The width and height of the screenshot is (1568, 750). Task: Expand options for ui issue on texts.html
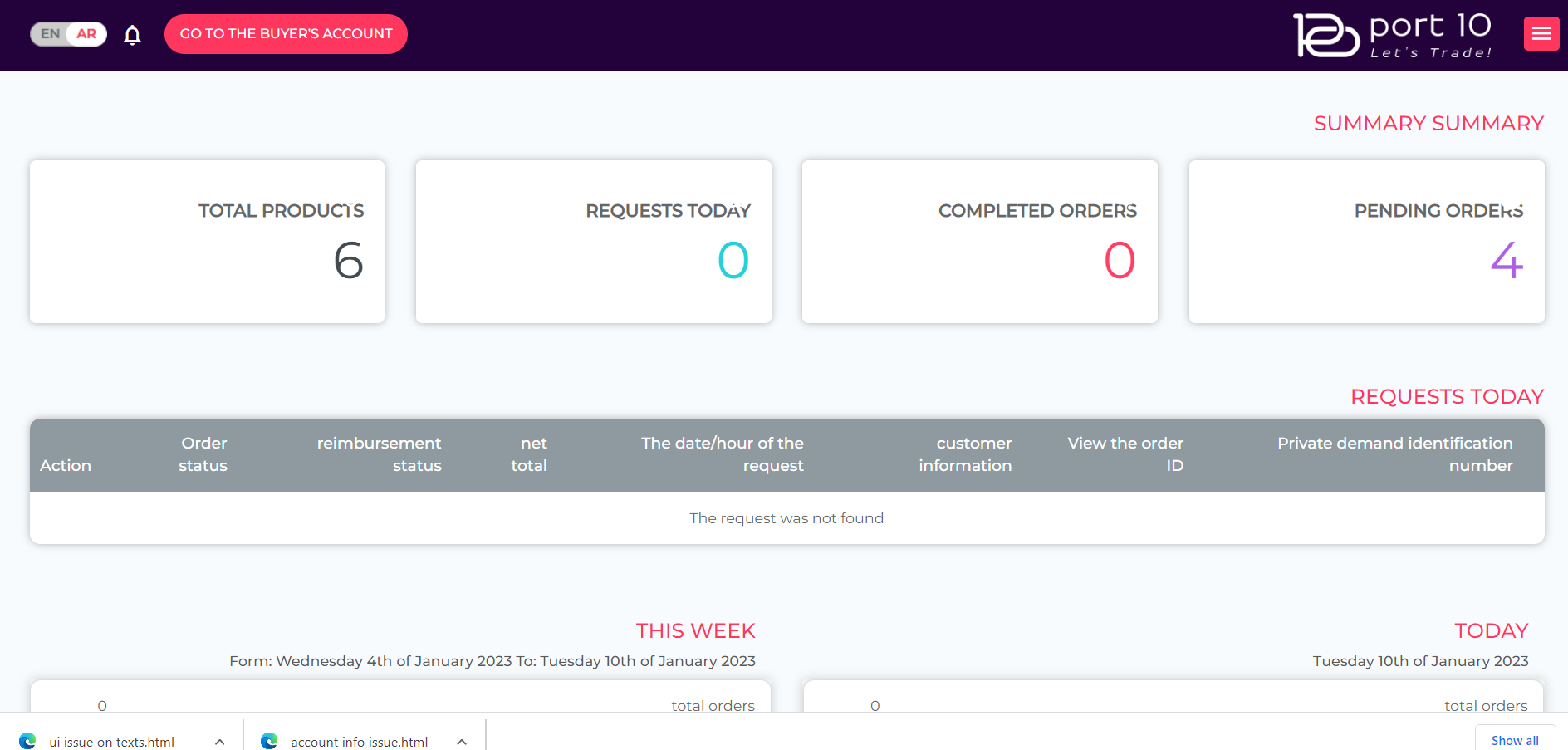coord(219,742)
